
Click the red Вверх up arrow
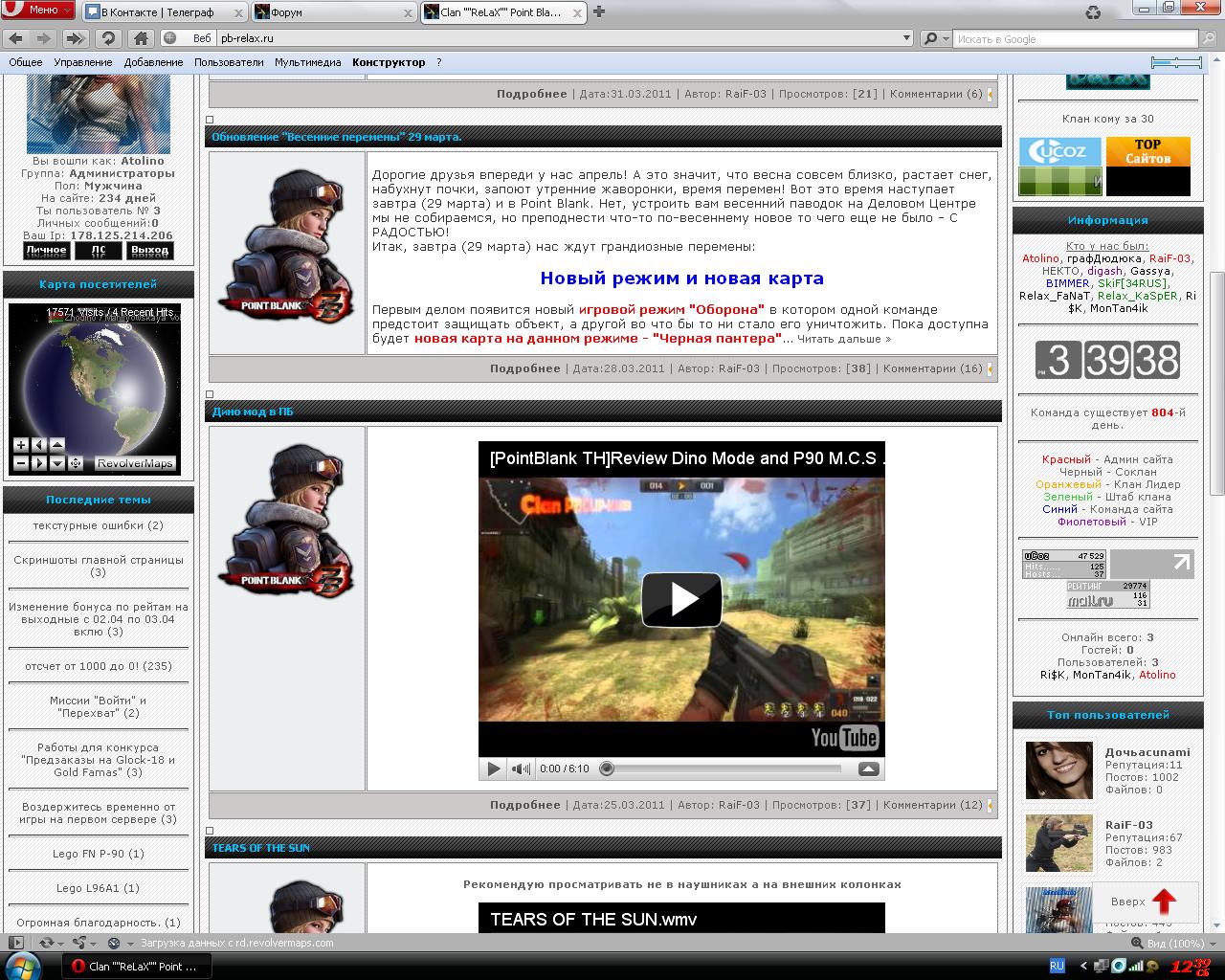click(1163, 902)
